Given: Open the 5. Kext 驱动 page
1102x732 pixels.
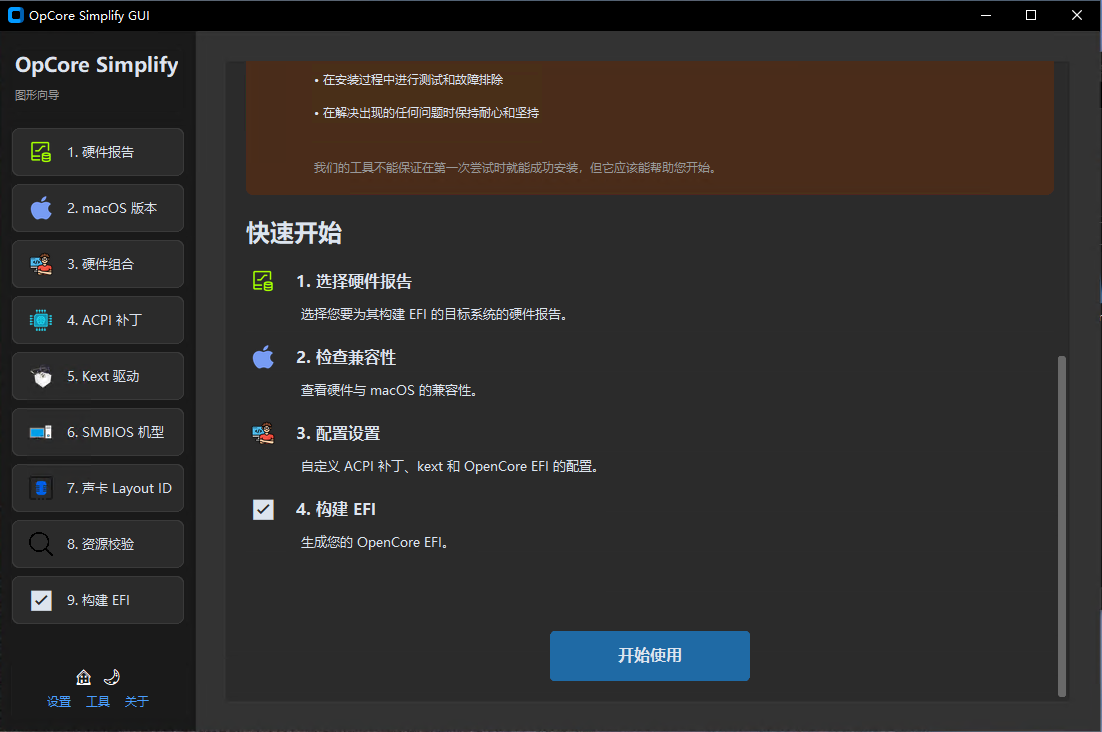Looking at the screenshot, I should (x=98, y=376).
